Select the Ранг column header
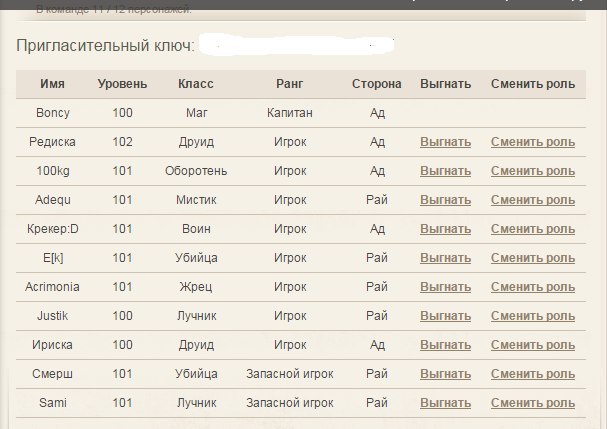Image resolution: width=607 pixels, height=429 pixels. 289,84
